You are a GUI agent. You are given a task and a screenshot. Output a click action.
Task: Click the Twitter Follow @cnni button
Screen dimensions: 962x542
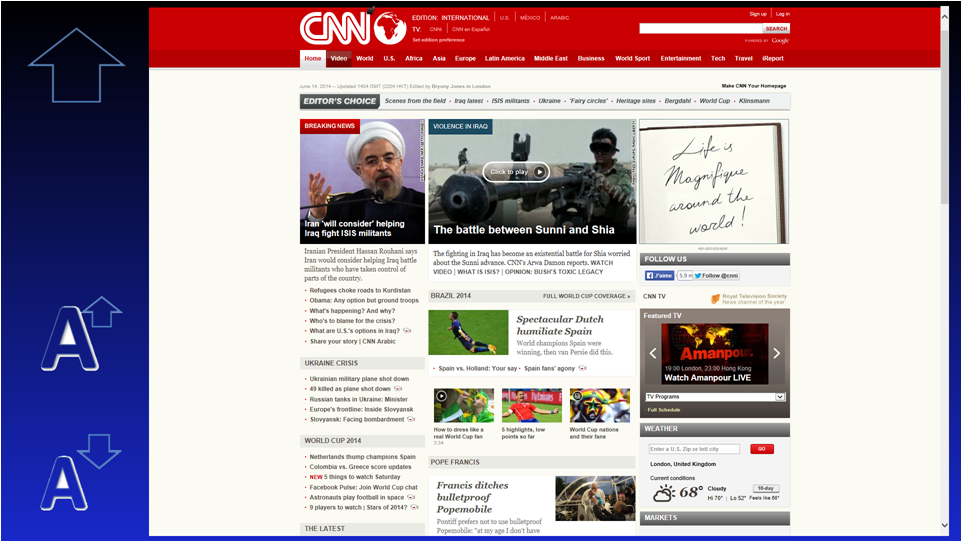(717, 276)
